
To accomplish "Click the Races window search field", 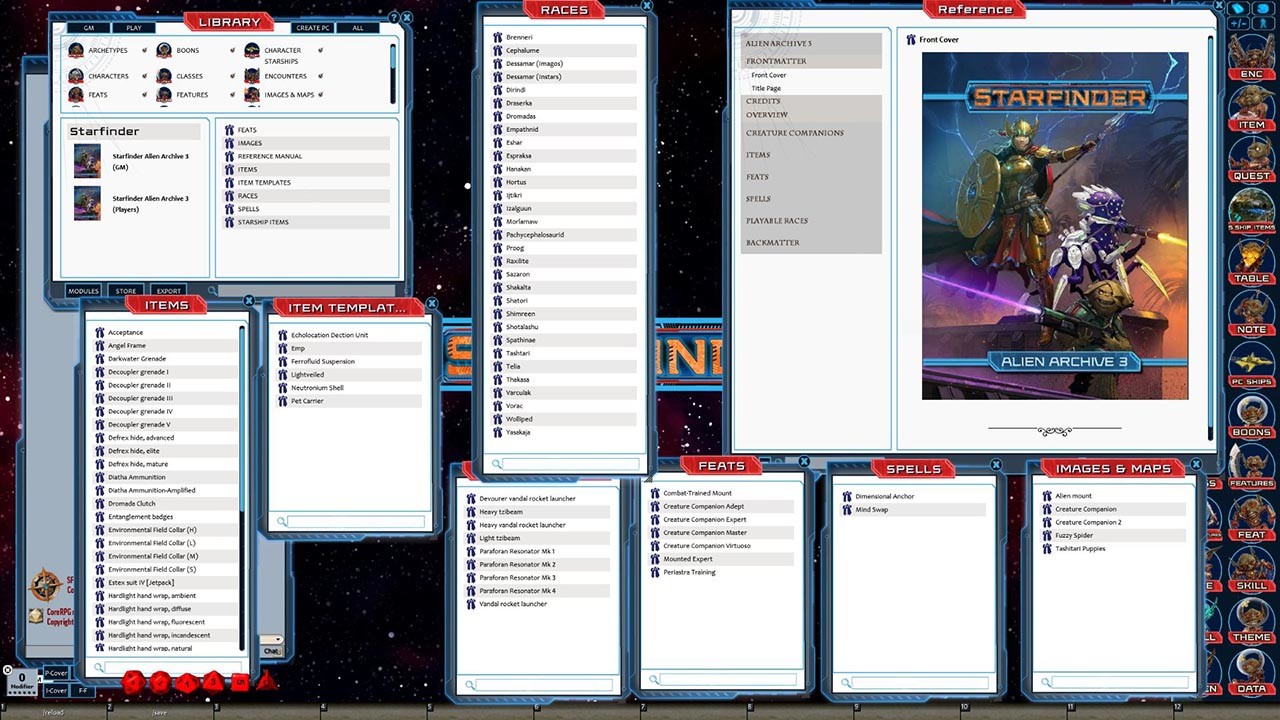I will (x=570, y=464).
